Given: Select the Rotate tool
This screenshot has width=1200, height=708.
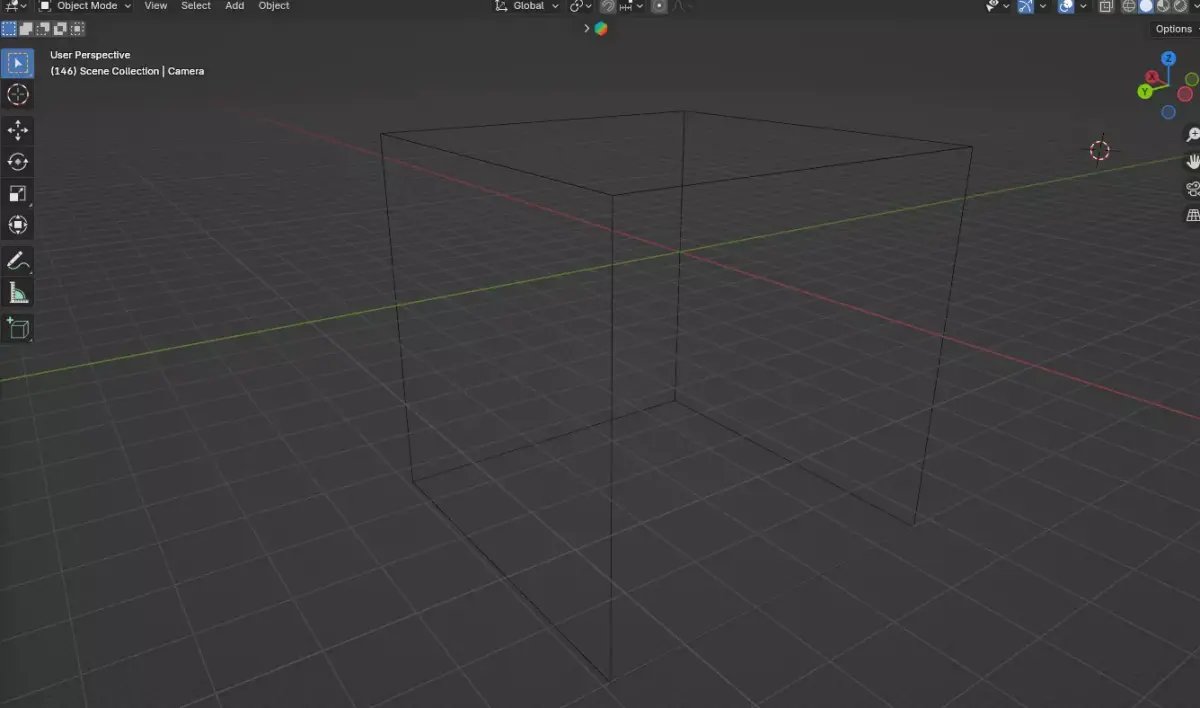Looking at the screenshot, I should pos(18,162).
